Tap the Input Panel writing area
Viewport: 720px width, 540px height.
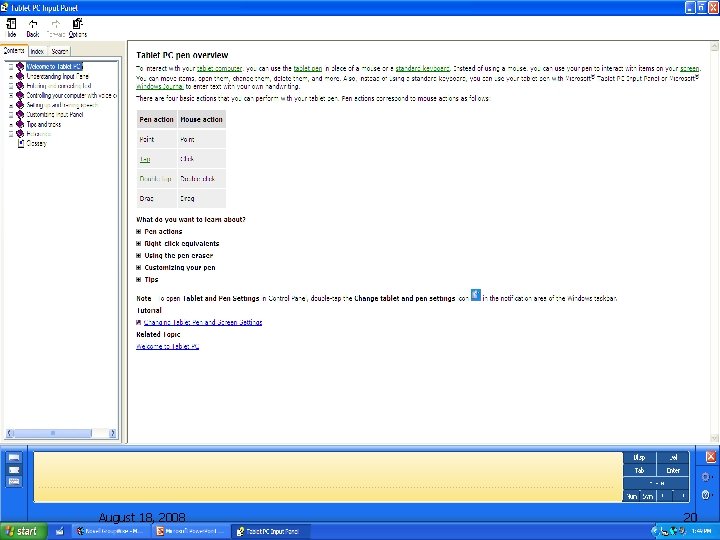(x=328, y=477)
